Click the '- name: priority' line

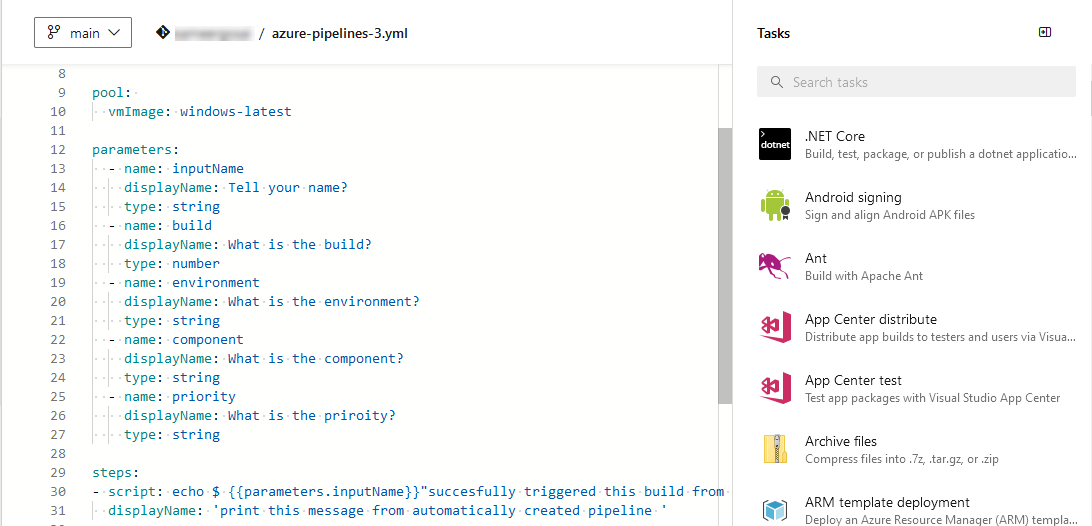pyautogui.click(x=171, y=396)
